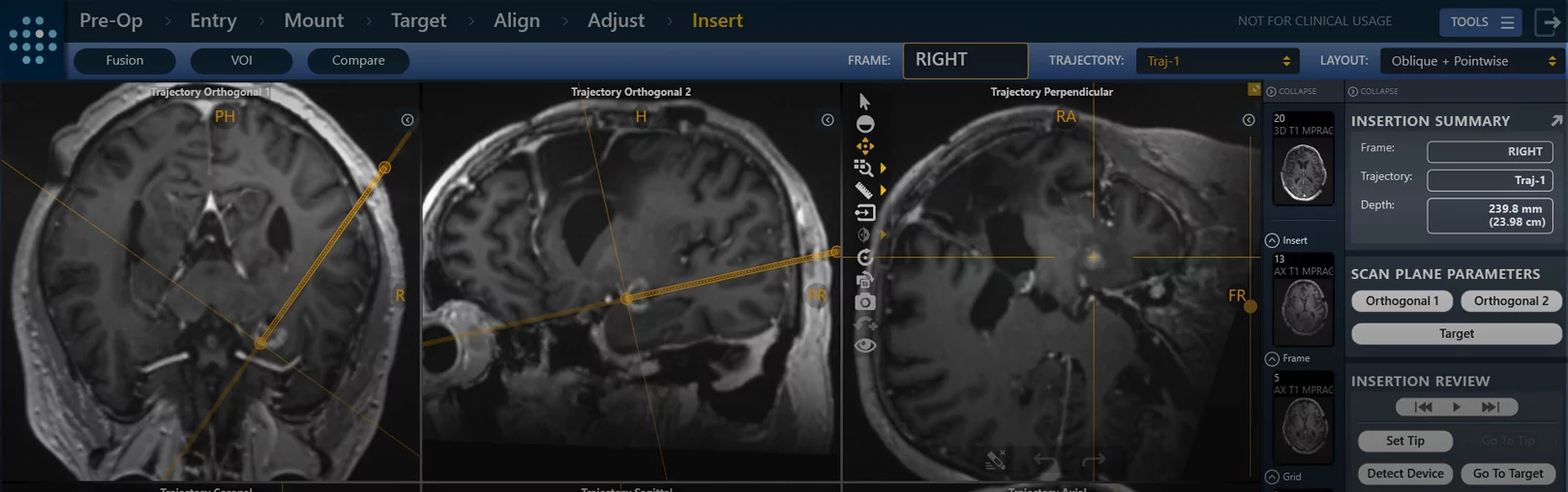Viewport: 1568px width, 492px height.
Task: Open the TOOLS menu
Action: click(x=1480, y=21)
